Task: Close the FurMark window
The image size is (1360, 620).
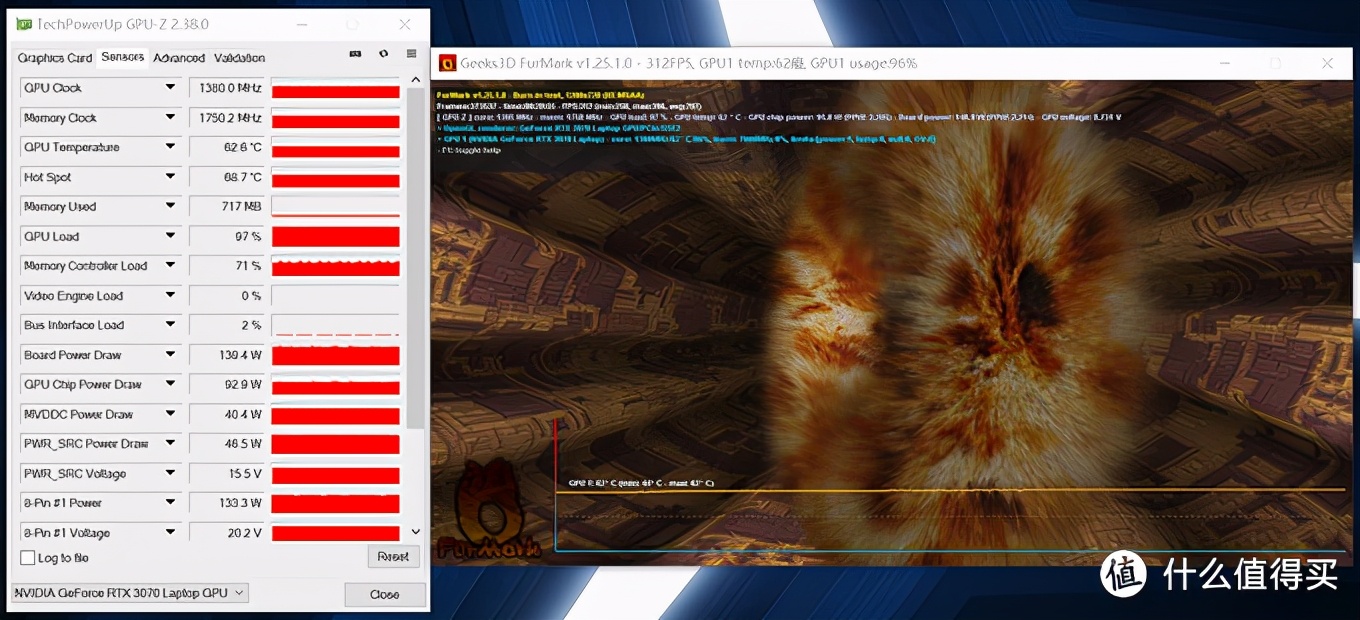Action: click(1327, 63)
